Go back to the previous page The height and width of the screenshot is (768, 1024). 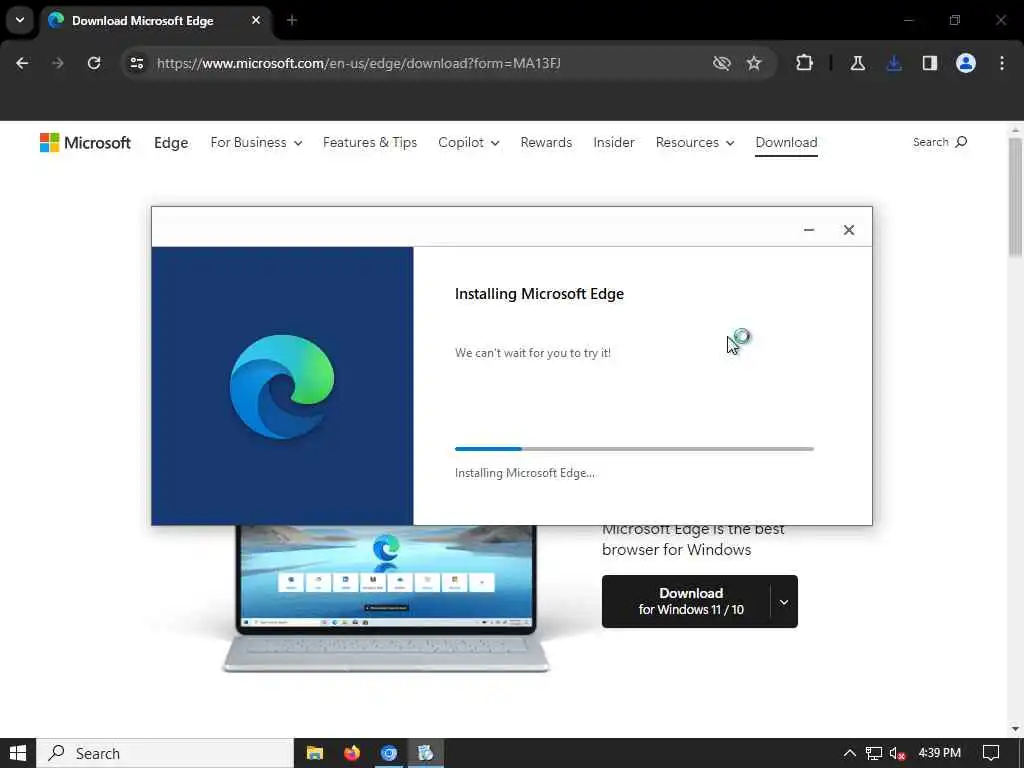[x=22, y=63]
